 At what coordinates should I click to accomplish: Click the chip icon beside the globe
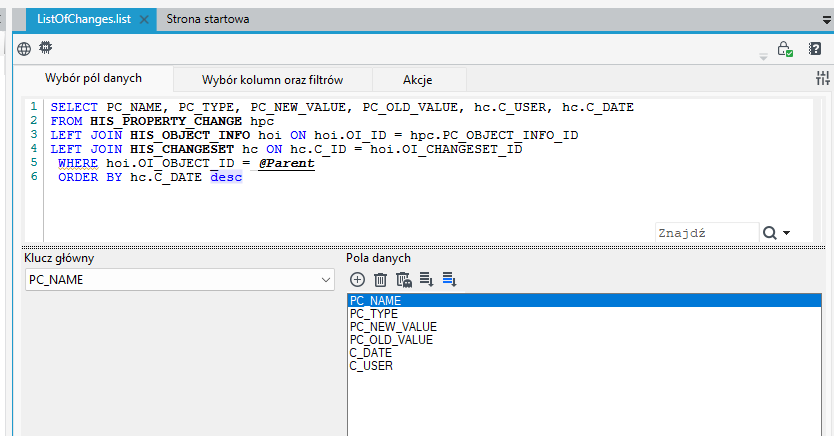pos(46,48)
